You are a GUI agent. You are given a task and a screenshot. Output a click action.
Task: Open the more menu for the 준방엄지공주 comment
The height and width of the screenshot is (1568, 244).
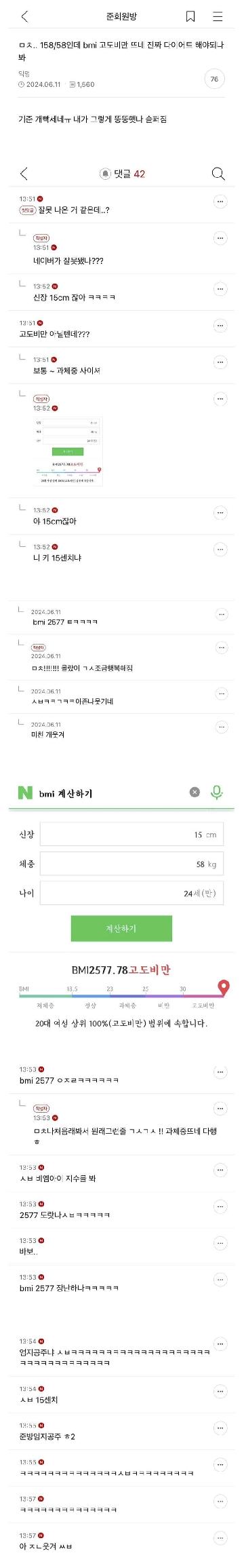(220, 1428)
